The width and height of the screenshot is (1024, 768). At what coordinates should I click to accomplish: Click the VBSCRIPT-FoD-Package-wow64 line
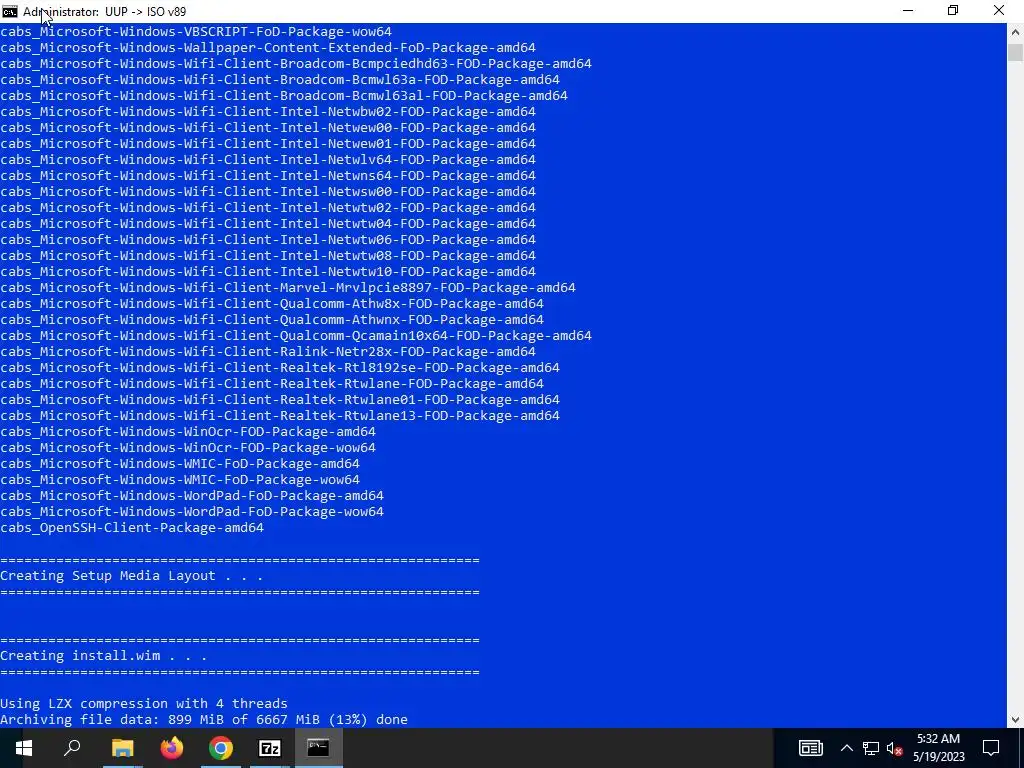(x=196, y=31)
